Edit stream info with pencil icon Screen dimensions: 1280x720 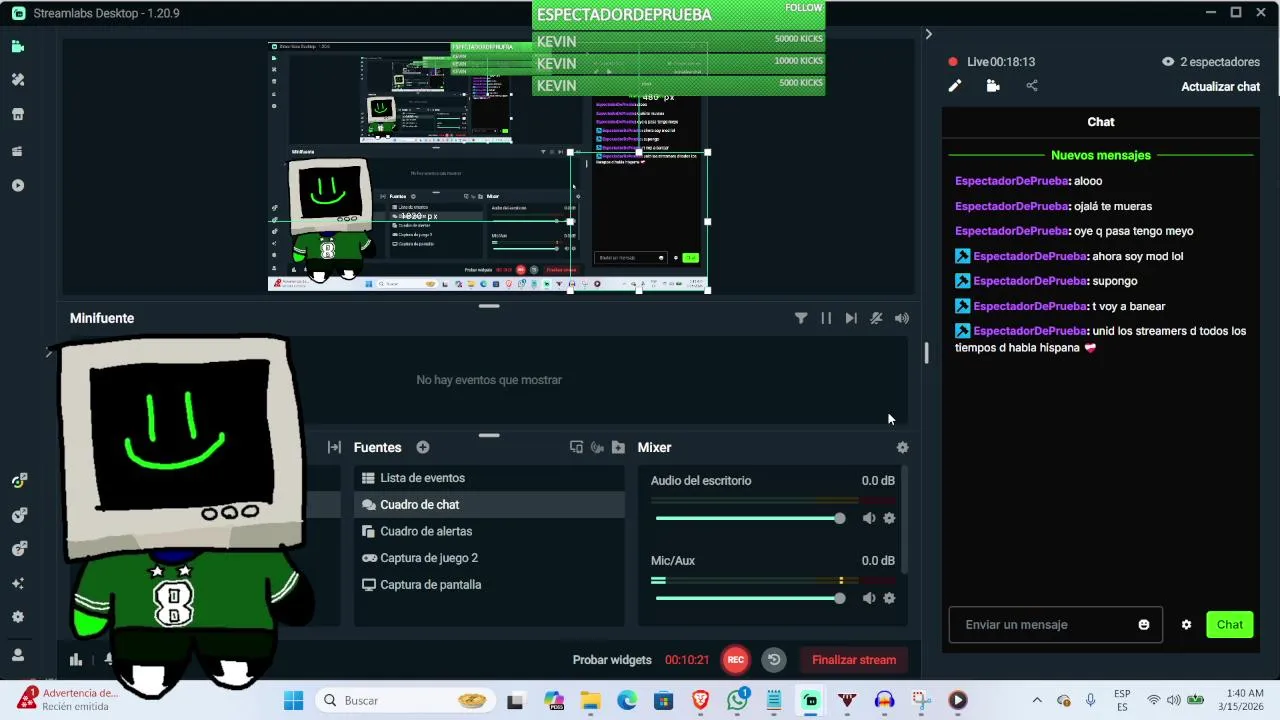click(955, 86)
